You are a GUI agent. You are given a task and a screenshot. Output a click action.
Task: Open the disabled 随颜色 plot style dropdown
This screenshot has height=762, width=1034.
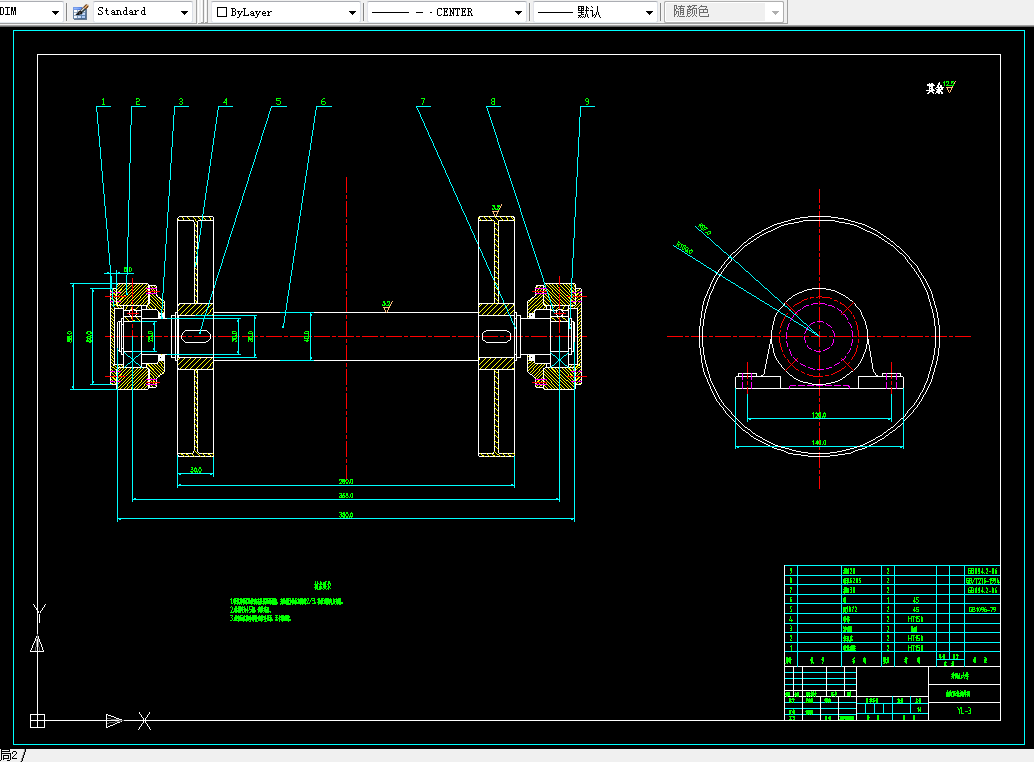point(775,12)
